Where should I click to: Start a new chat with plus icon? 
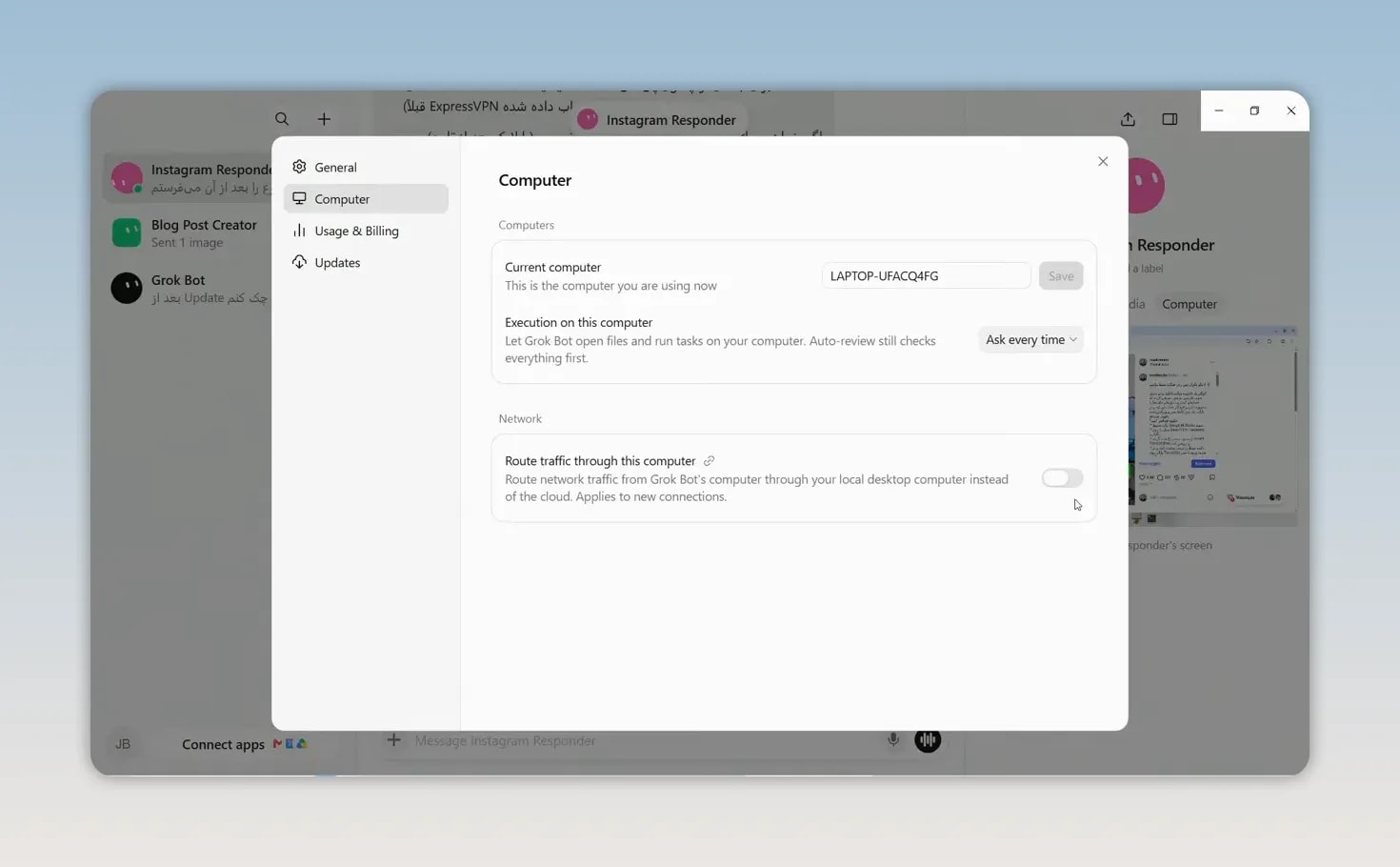click(324, 119)
